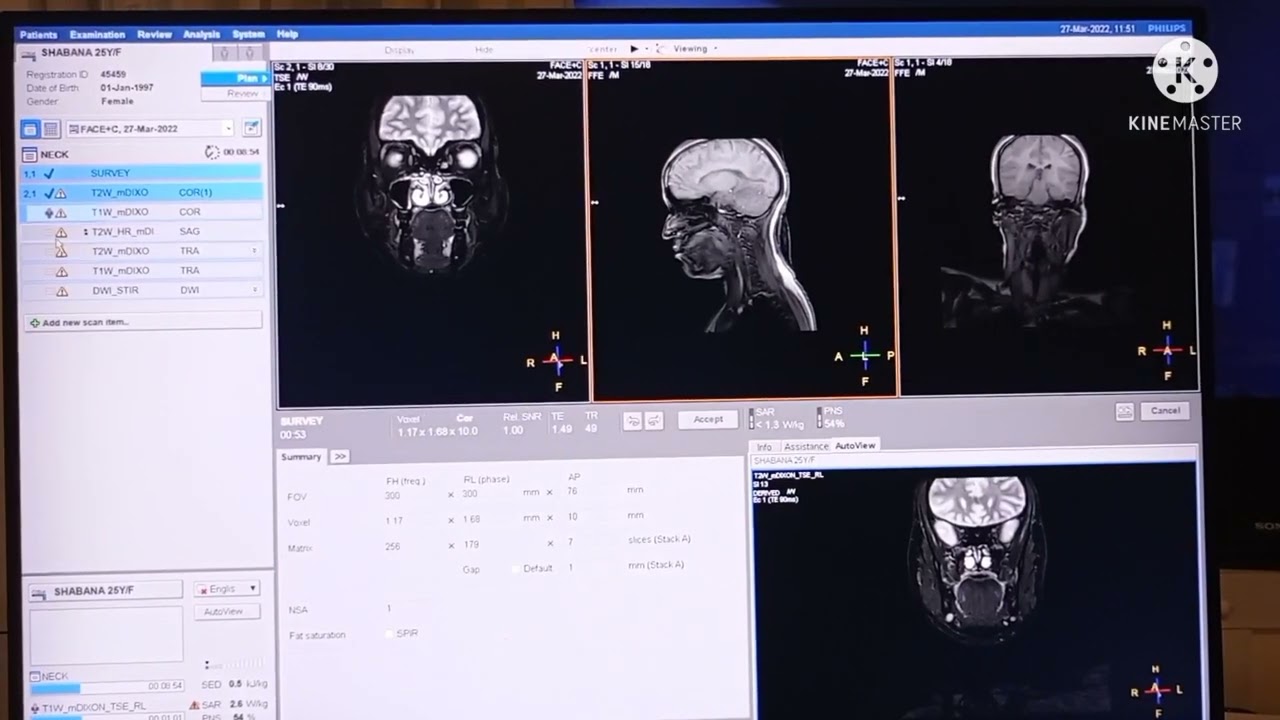
Task: Click the Review button below Plan
Action: 235,93
